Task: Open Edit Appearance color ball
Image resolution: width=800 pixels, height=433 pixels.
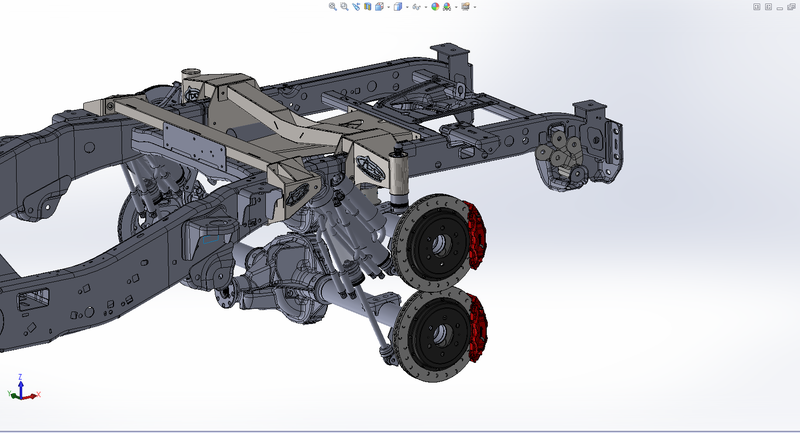Action: [x=435, y=7]
